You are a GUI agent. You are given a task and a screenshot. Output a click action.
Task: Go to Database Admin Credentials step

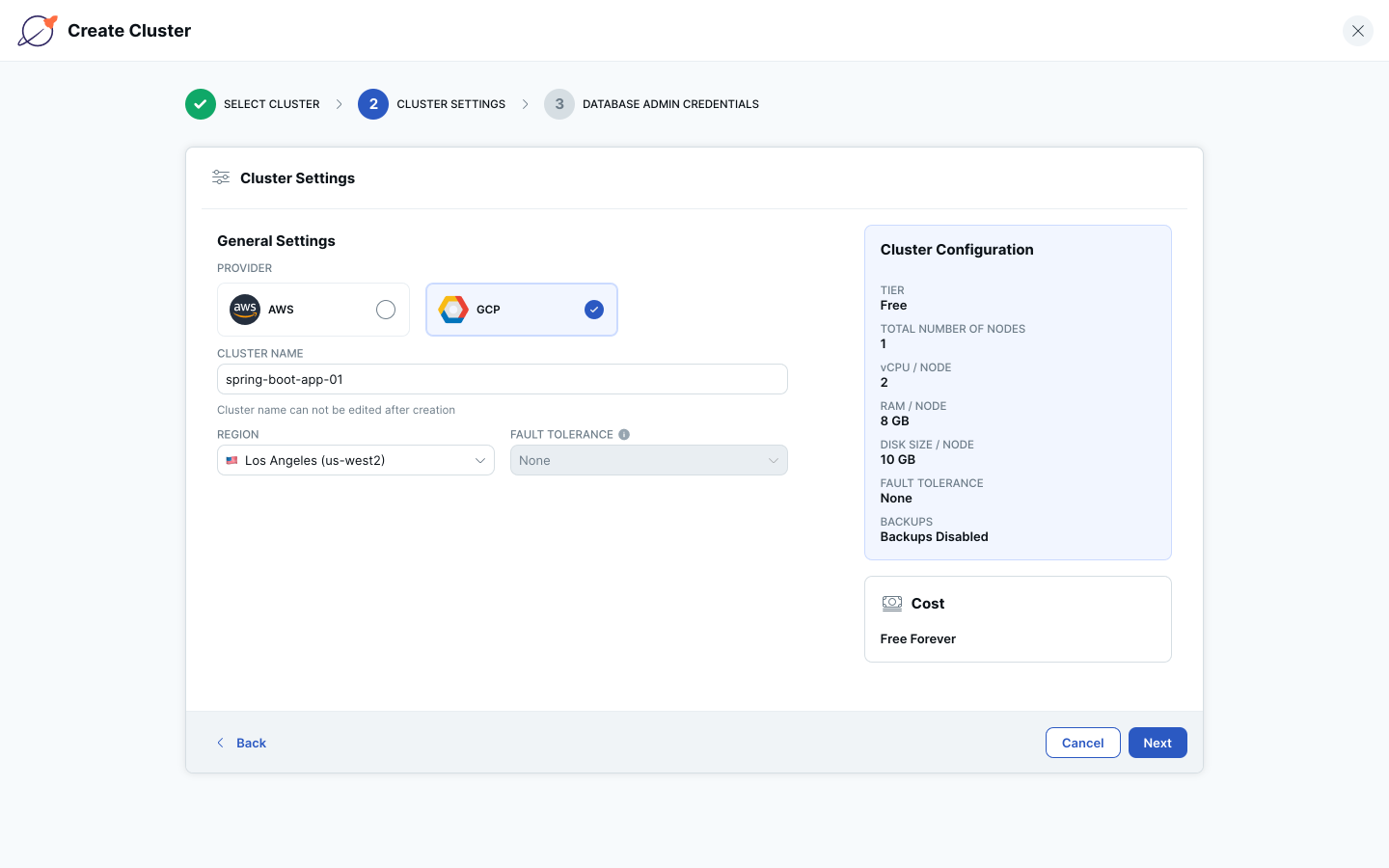[670, 104]
